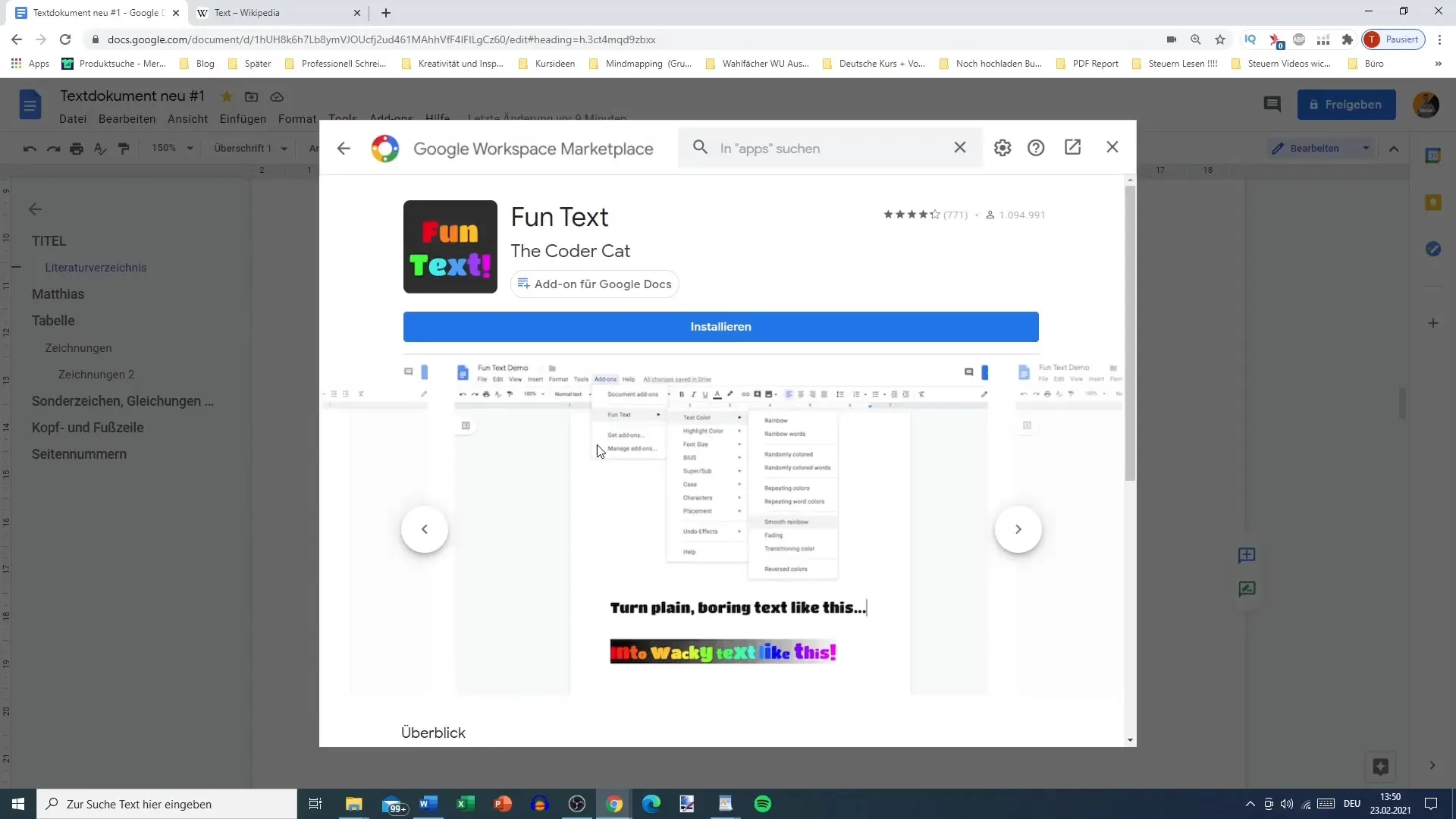Jump to Zeichnungen 2 in outline
1456x819 pixels.
(96, 375)
